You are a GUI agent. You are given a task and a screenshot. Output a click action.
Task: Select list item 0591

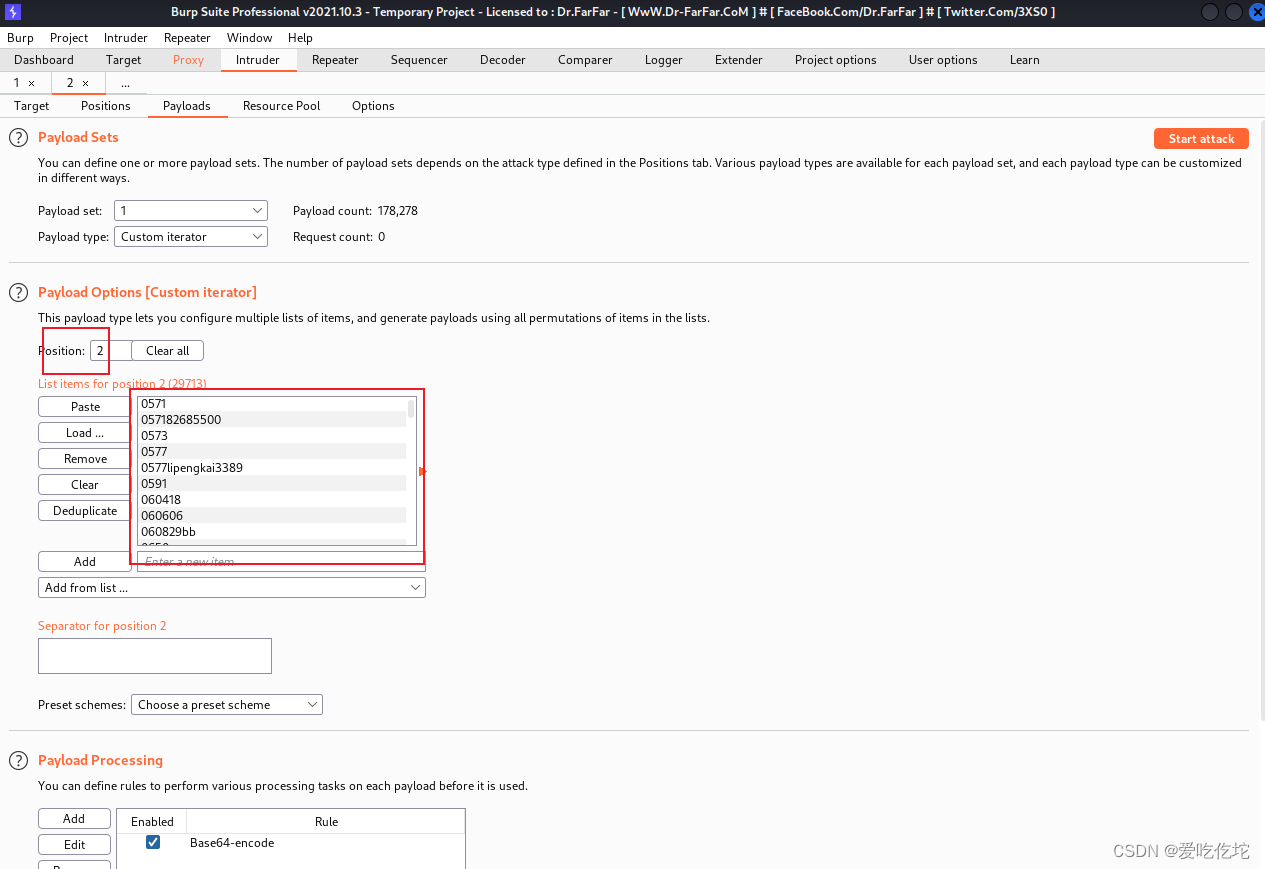click(x=272, y=484)
